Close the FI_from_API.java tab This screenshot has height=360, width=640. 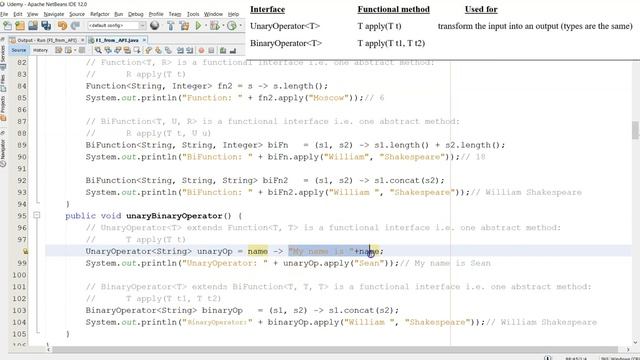point(144,40)
